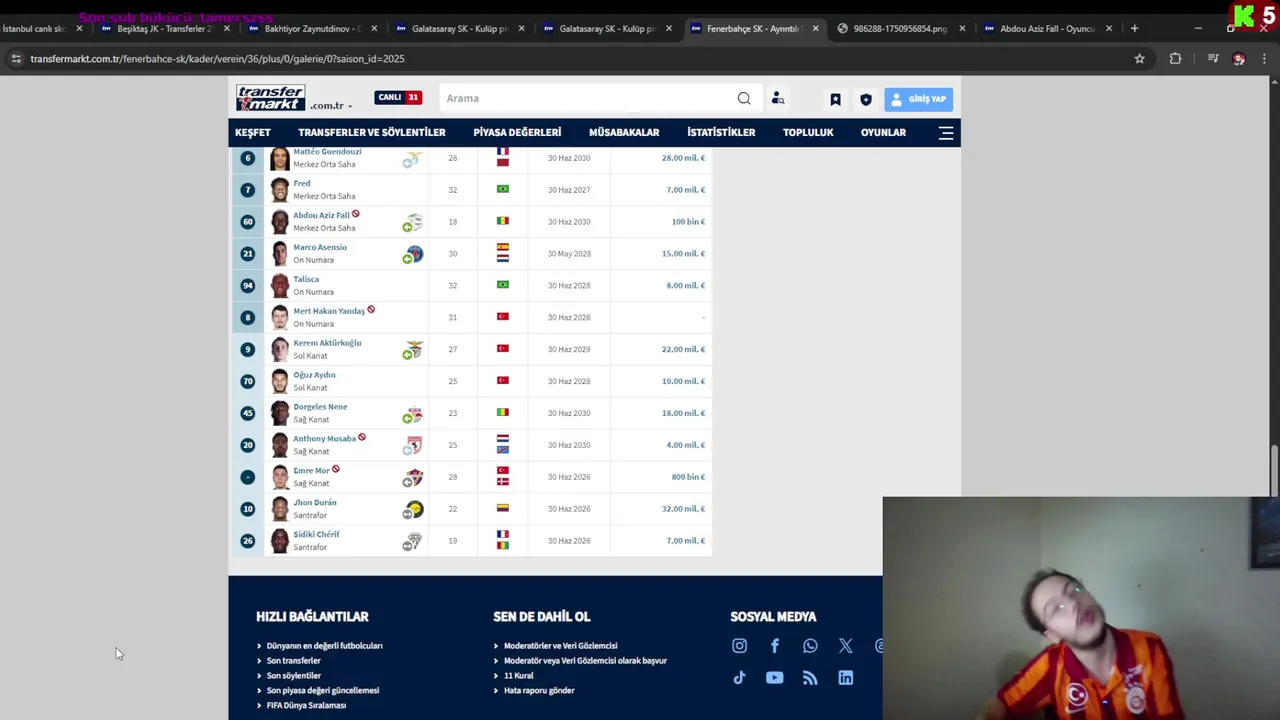Open 'FIFA Dünya Sıralaması' footer link
This screenshot has height=720, width=1280.
pyautogui.click(x=306, y=706)
